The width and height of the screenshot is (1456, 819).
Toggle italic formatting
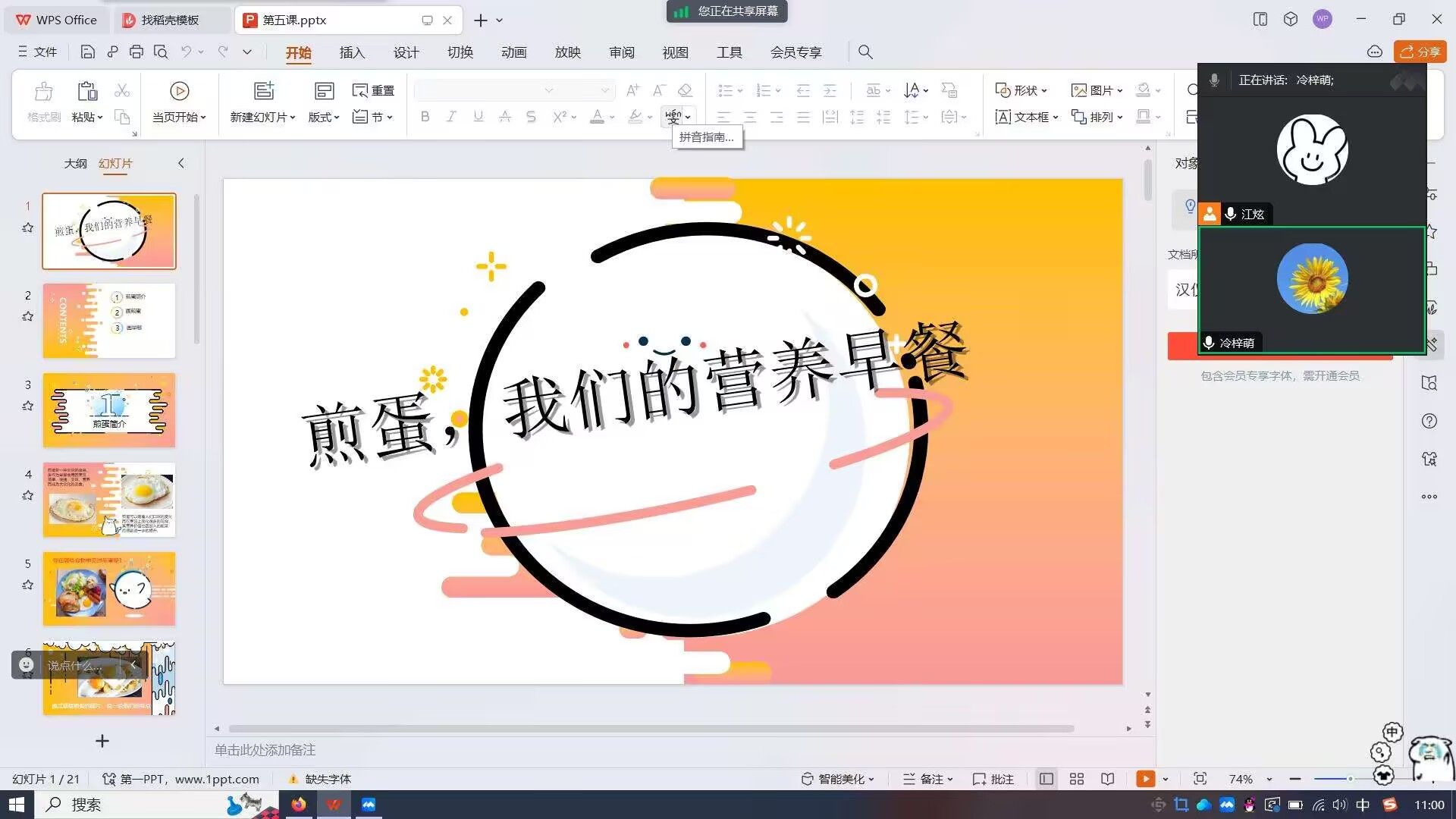(x=451, y=117)
